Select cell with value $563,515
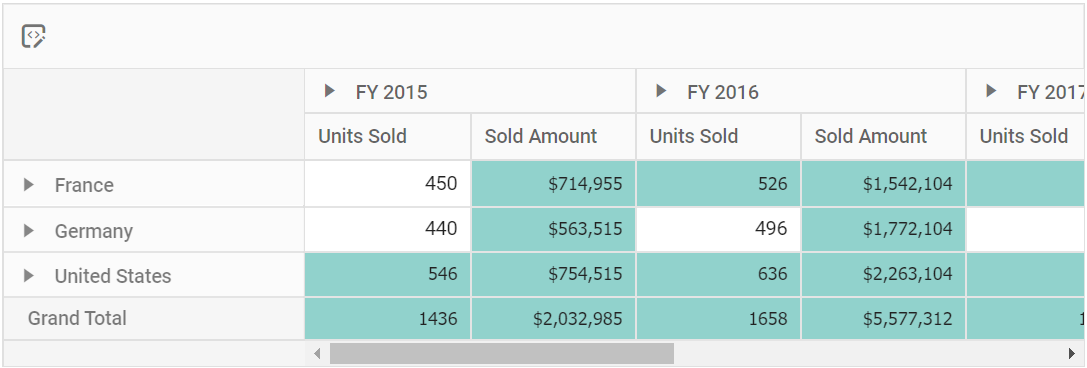The width and height of the screenshot is (1087, 368). 553,229
